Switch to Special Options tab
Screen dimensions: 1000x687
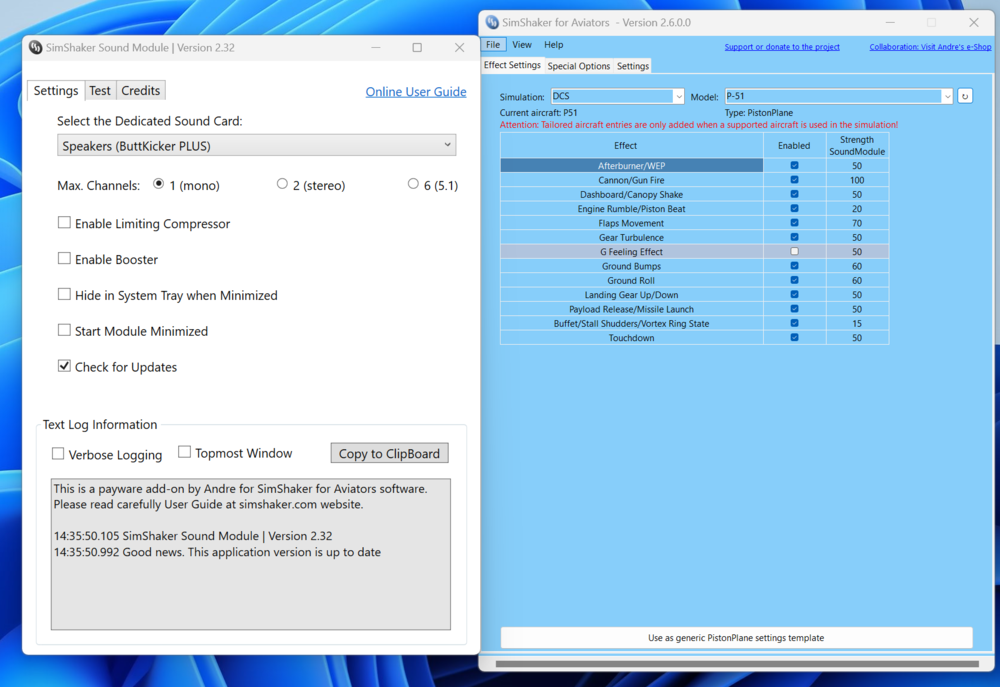pos(578,66)
